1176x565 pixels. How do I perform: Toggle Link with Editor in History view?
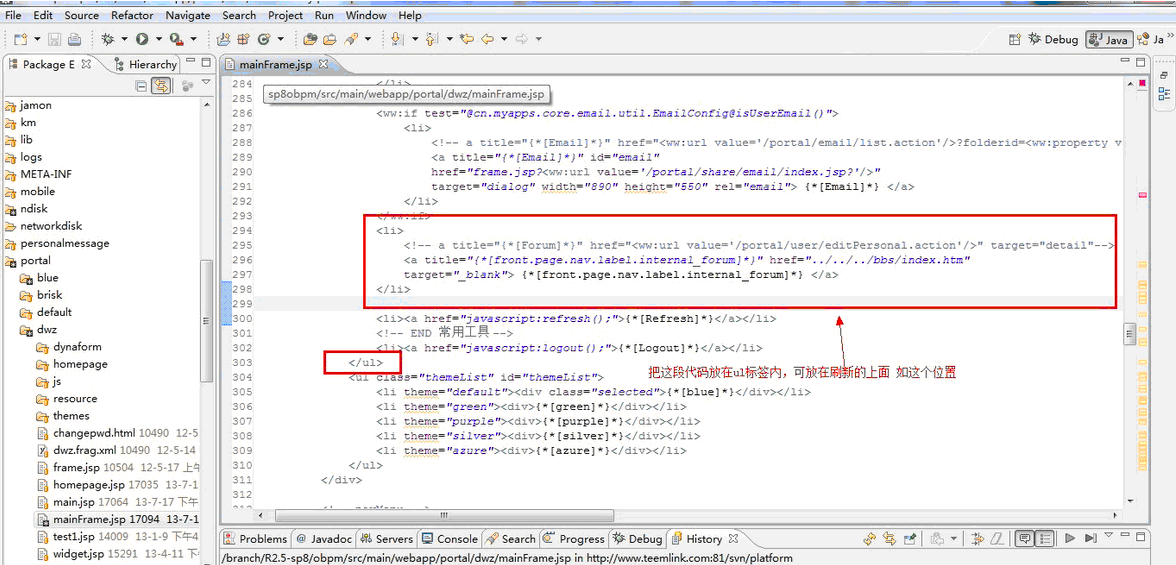pos(890,538)
